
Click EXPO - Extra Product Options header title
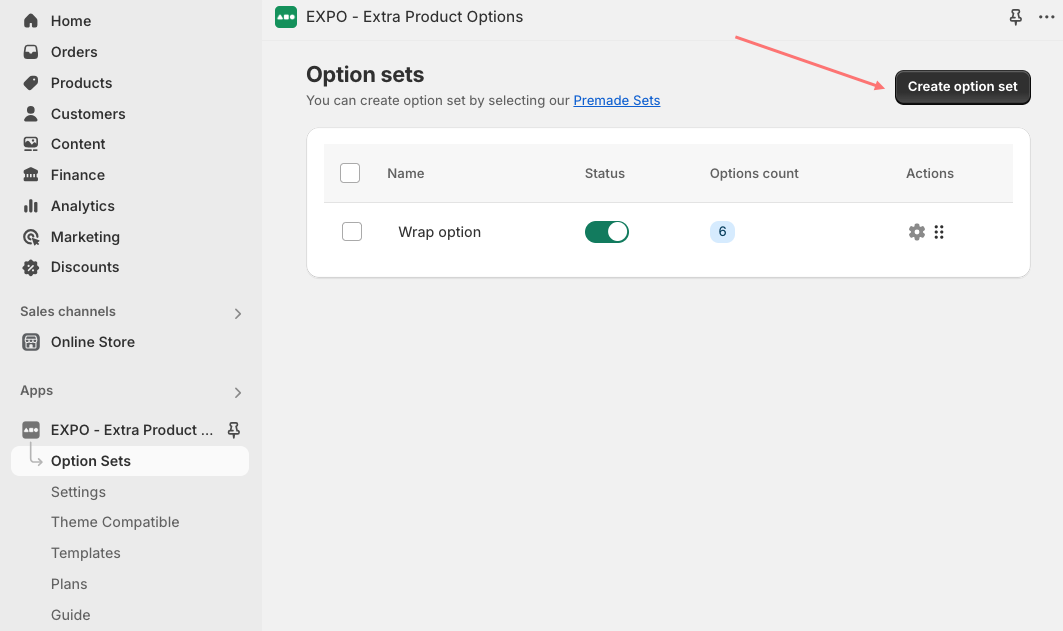point(414,17)
